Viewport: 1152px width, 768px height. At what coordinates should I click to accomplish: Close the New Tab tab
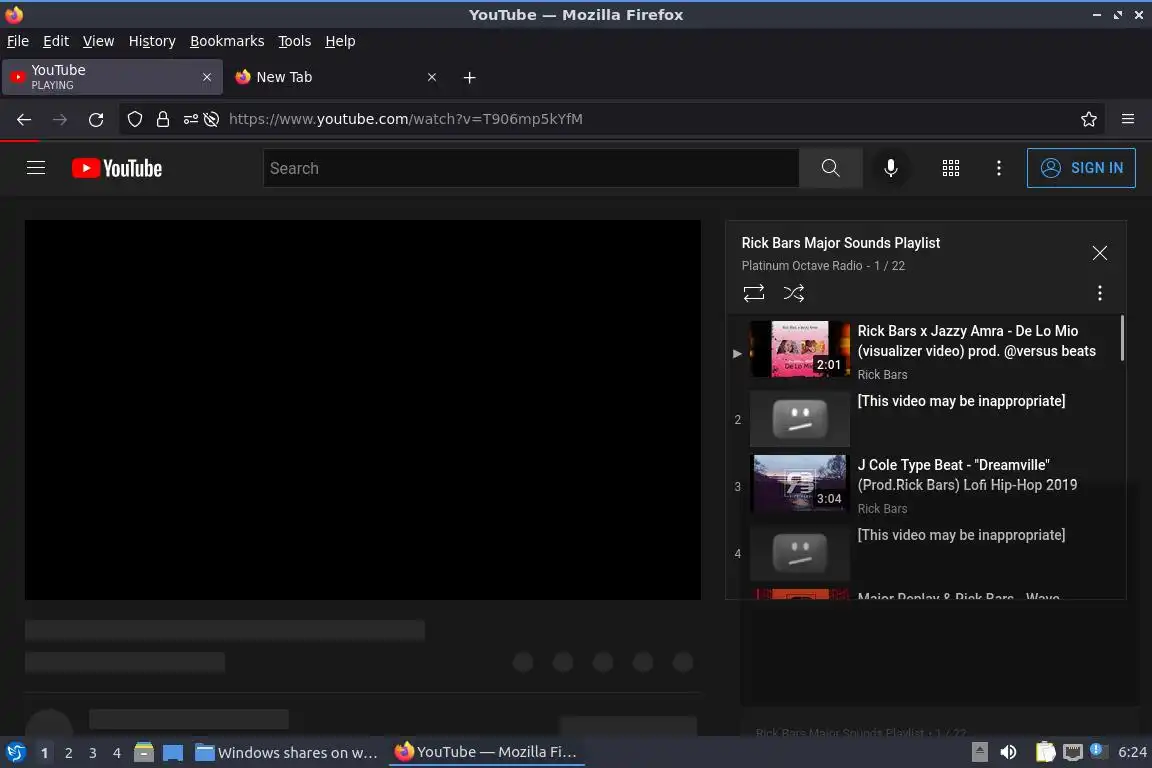click(432, 77)
